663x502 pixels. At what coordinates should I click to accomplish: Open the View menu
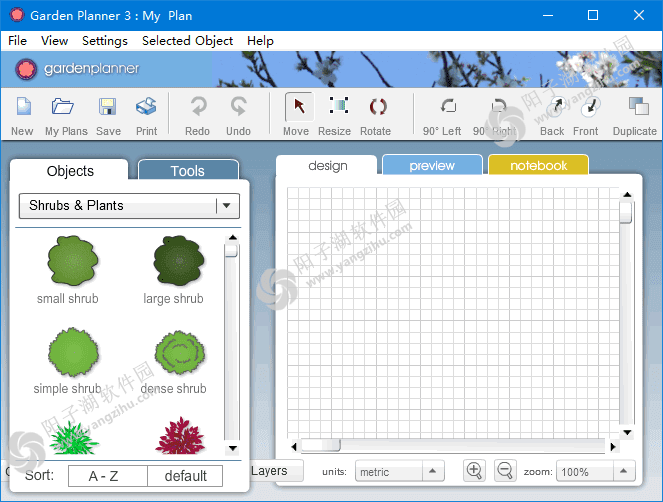pos(55,41)
